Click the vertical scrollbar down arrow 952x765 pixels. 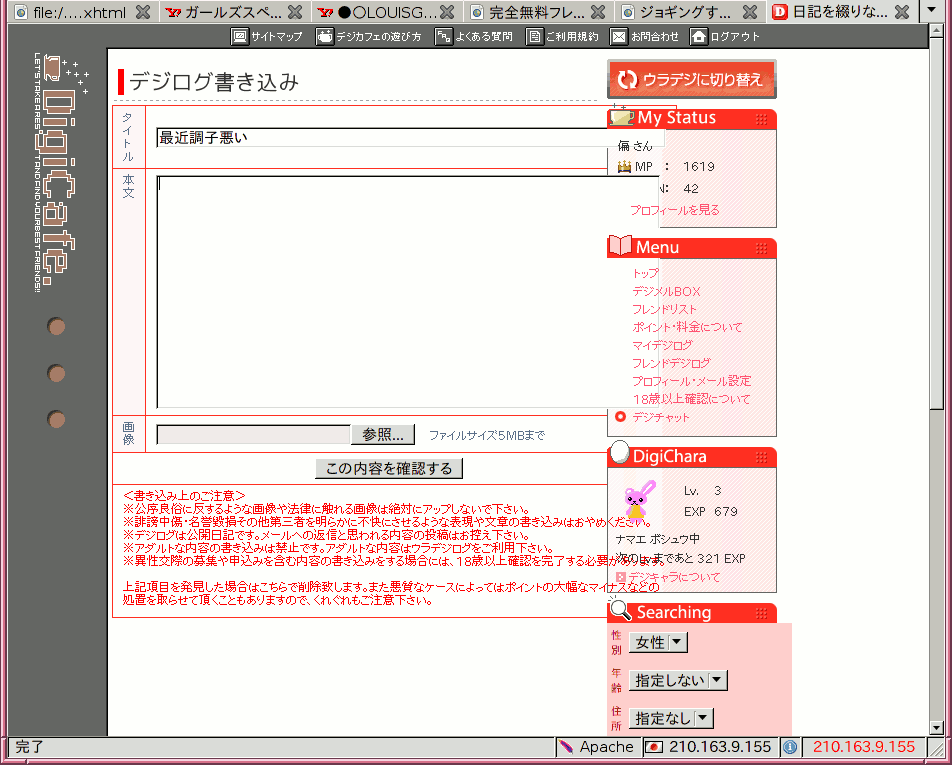[x=936, y=728]
